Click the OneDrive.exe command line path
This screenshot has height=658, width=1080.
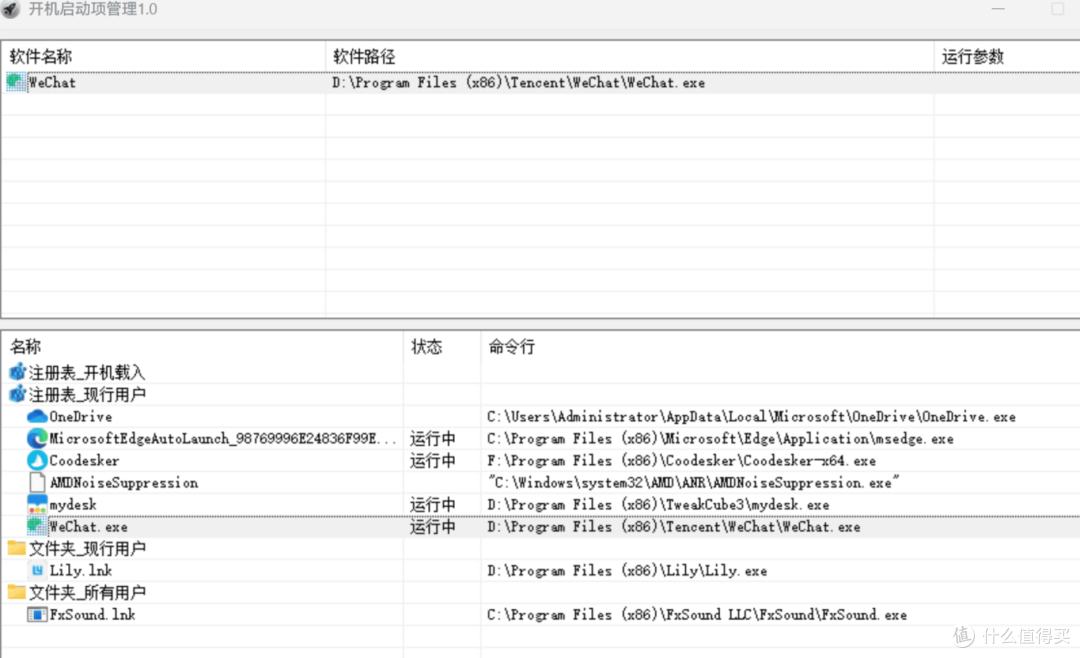pos(751,417)
